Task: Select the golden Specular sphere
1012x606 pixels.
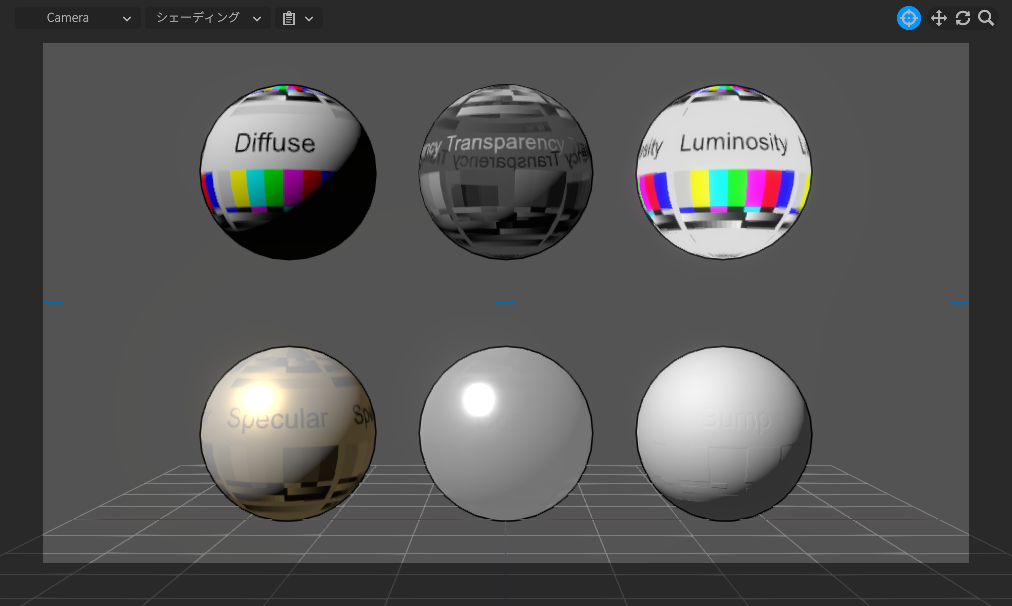Action: coord(288,434)
